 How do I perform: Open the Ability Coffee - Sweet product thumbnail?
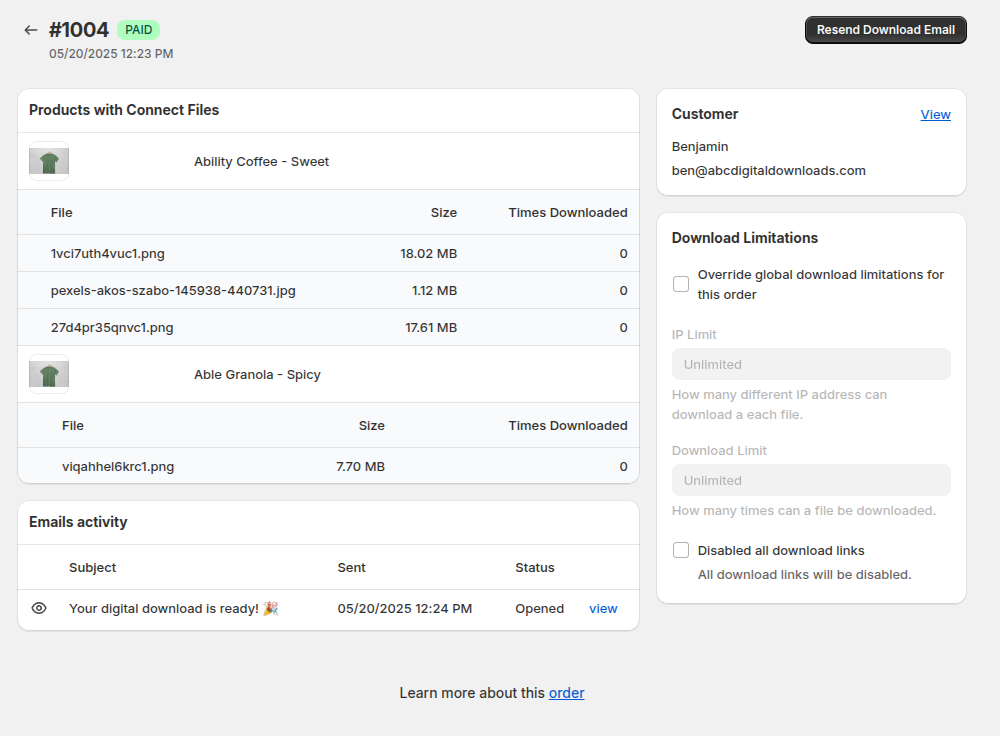49,161
